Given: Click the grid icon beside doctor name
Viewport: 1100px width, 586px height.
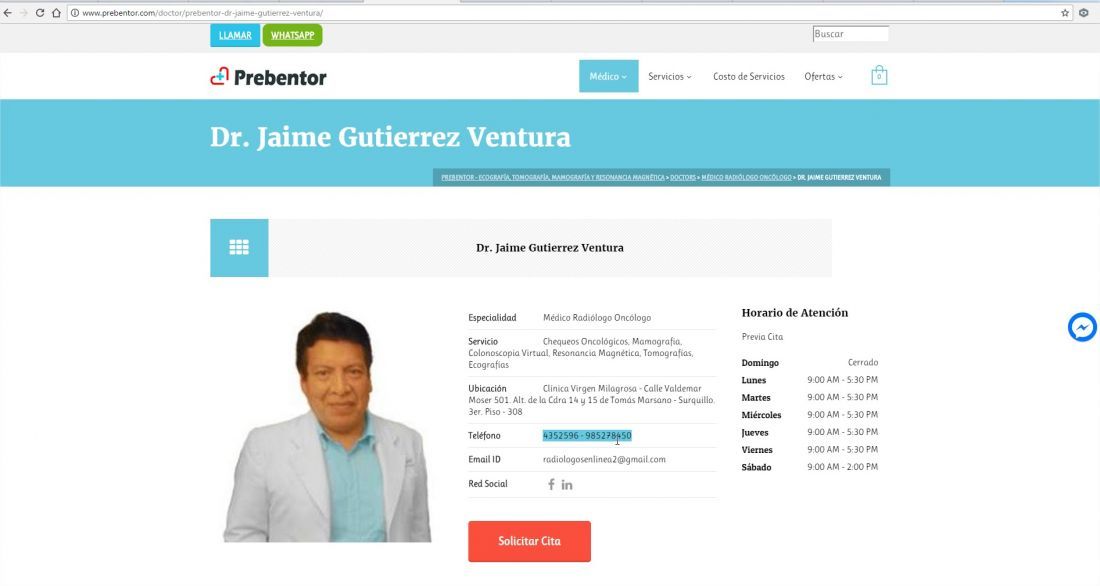Looking at the screenshot, I should pos(239,248).
